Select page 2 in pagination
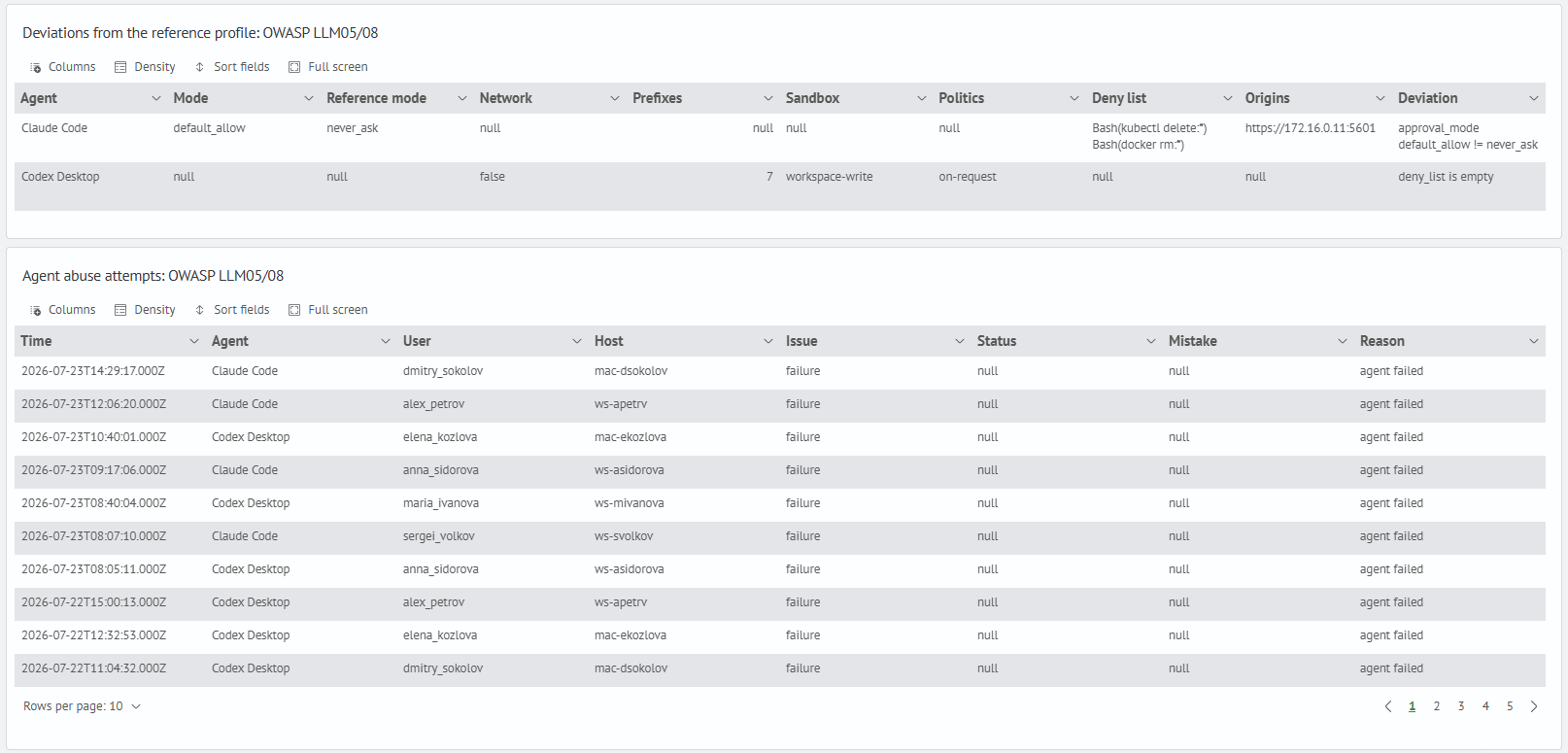The height and width of the screenshot is (753, 1568). click(x=1437, y=706)
